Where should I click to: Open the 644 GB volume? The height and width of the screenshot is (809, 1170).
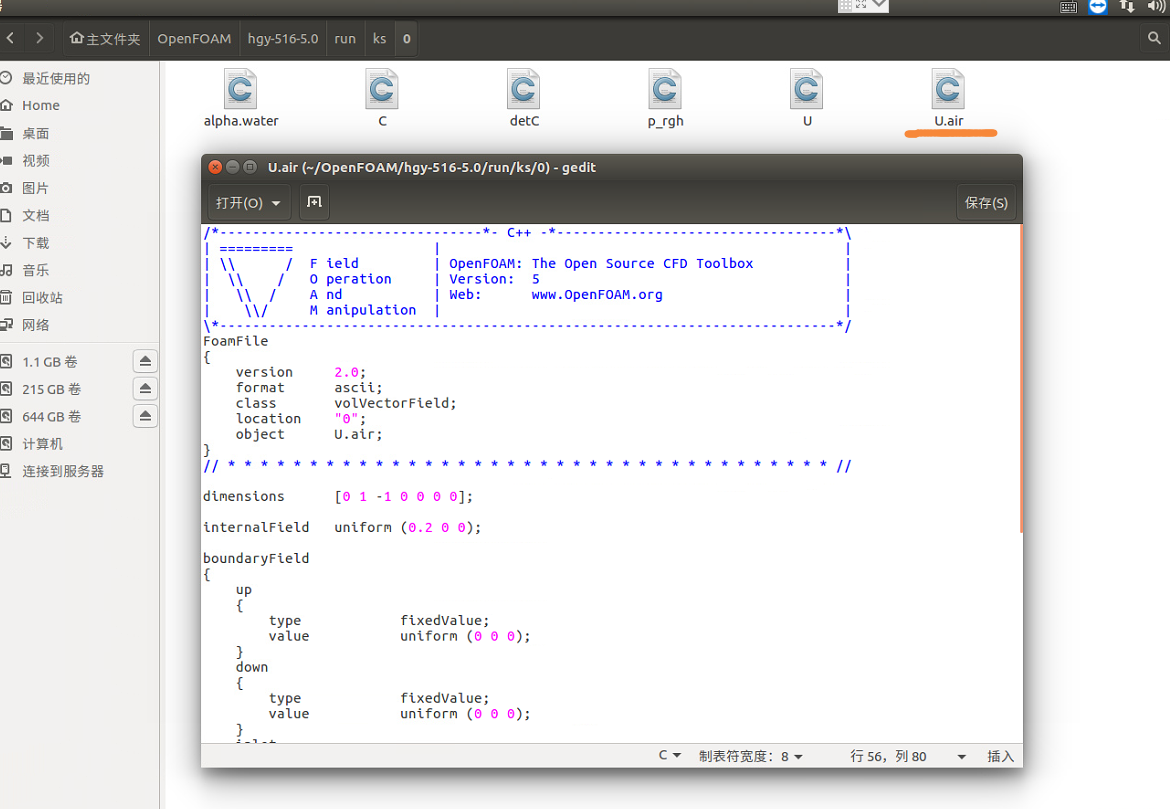[x=51, y=416]
